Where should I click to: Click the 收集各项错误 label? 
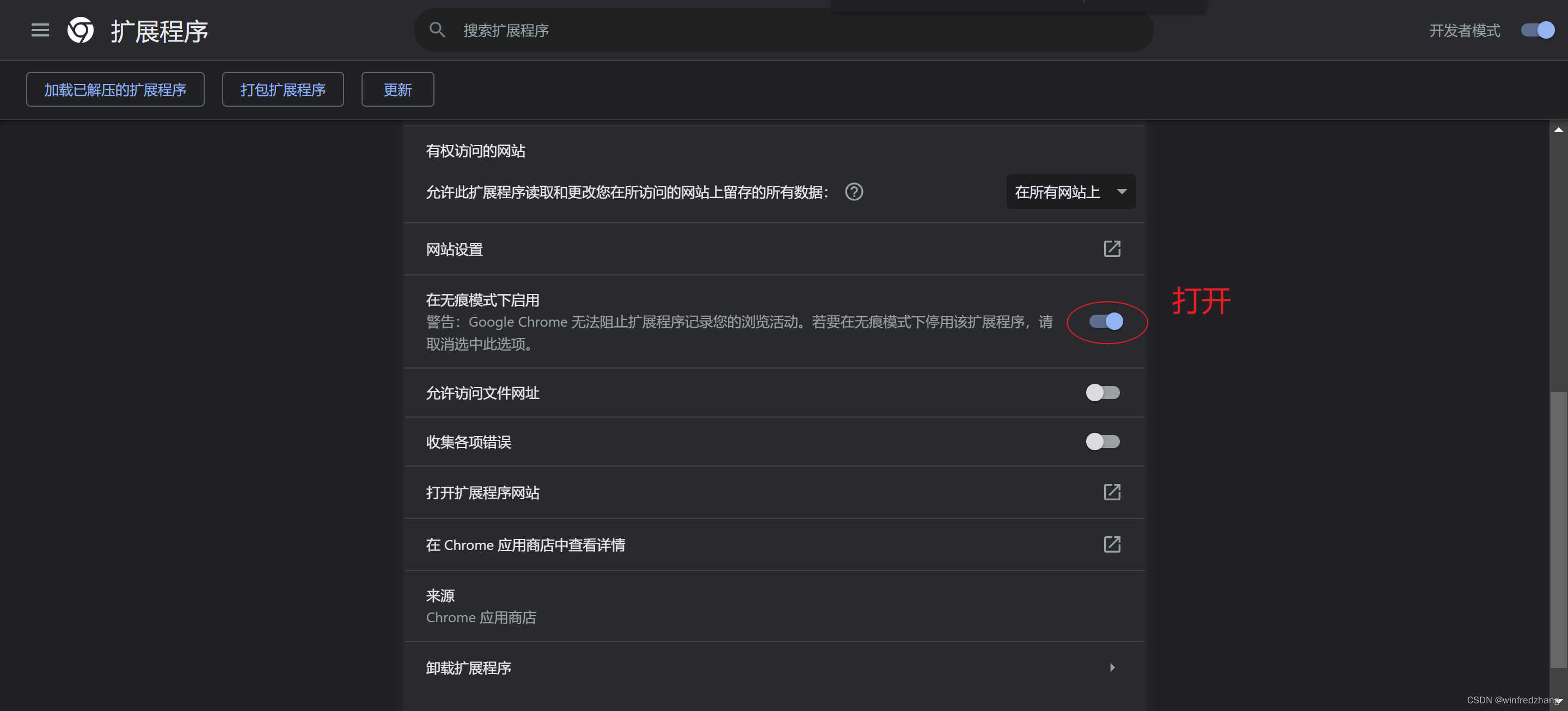pos(468,442)
